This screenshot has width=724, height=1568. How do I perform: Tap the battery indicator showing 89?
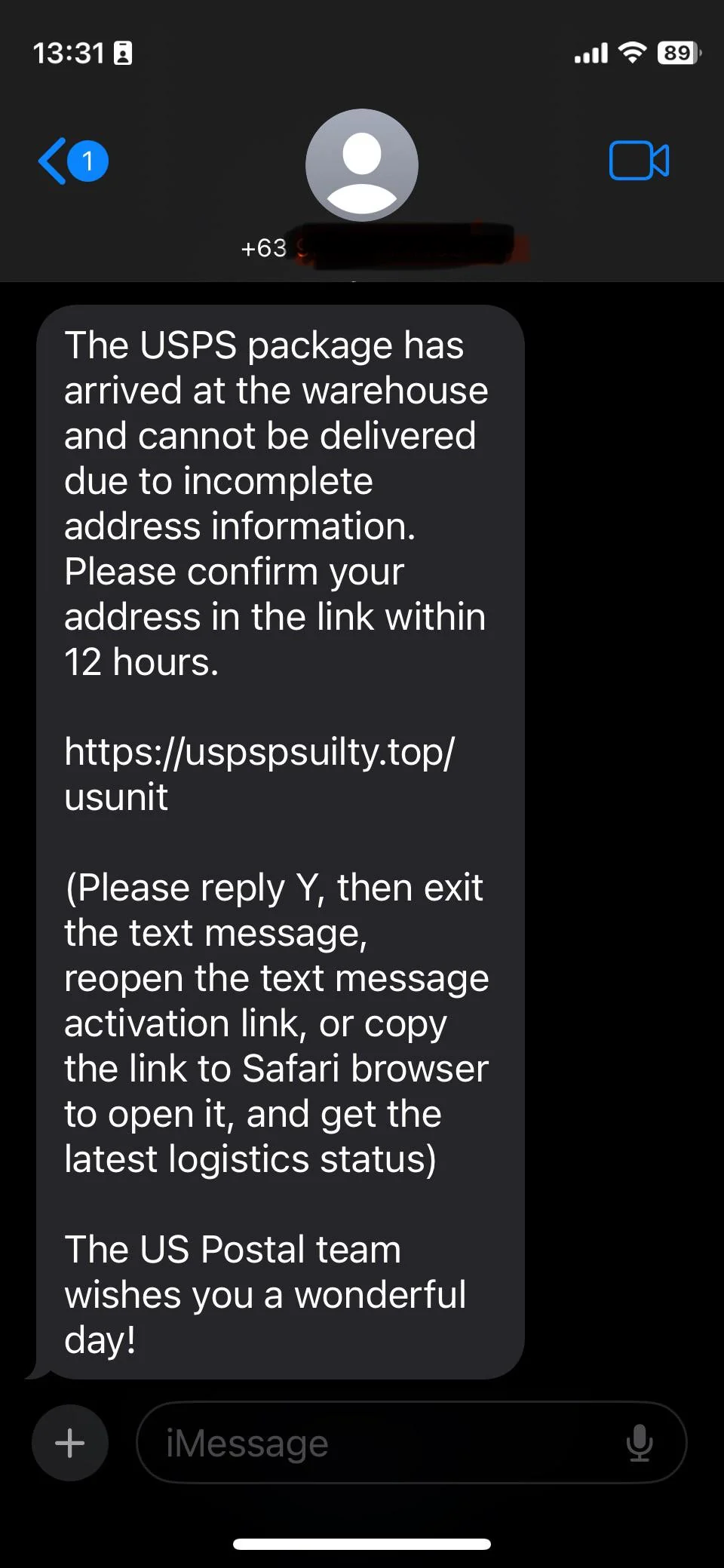click(680, 53)
